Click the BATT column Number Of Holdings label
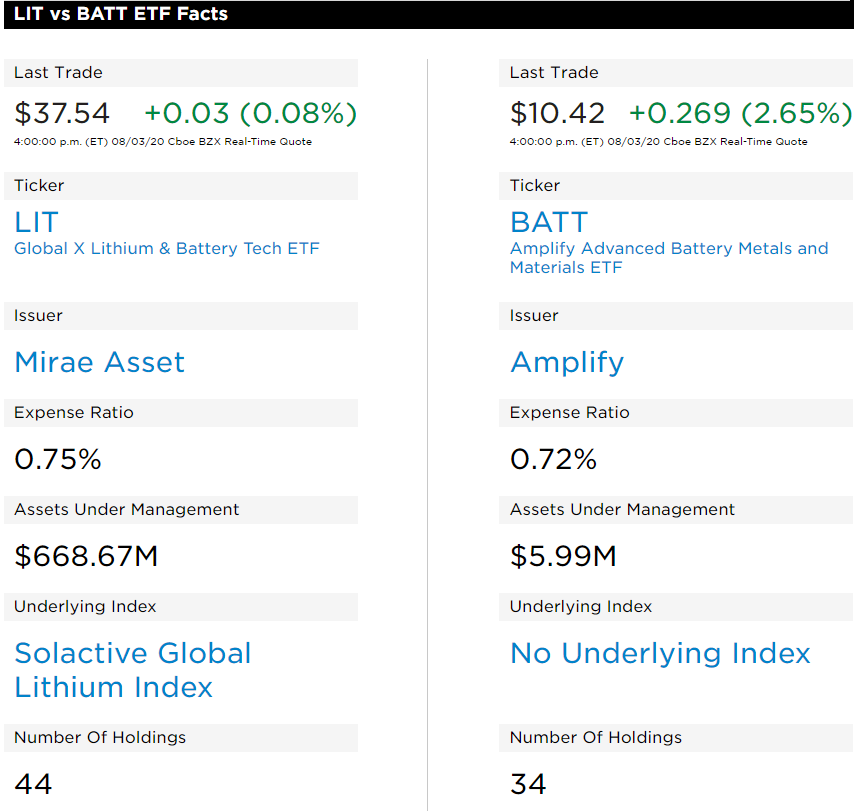This screenshot has height=811, width=868. tap(596, 737)
